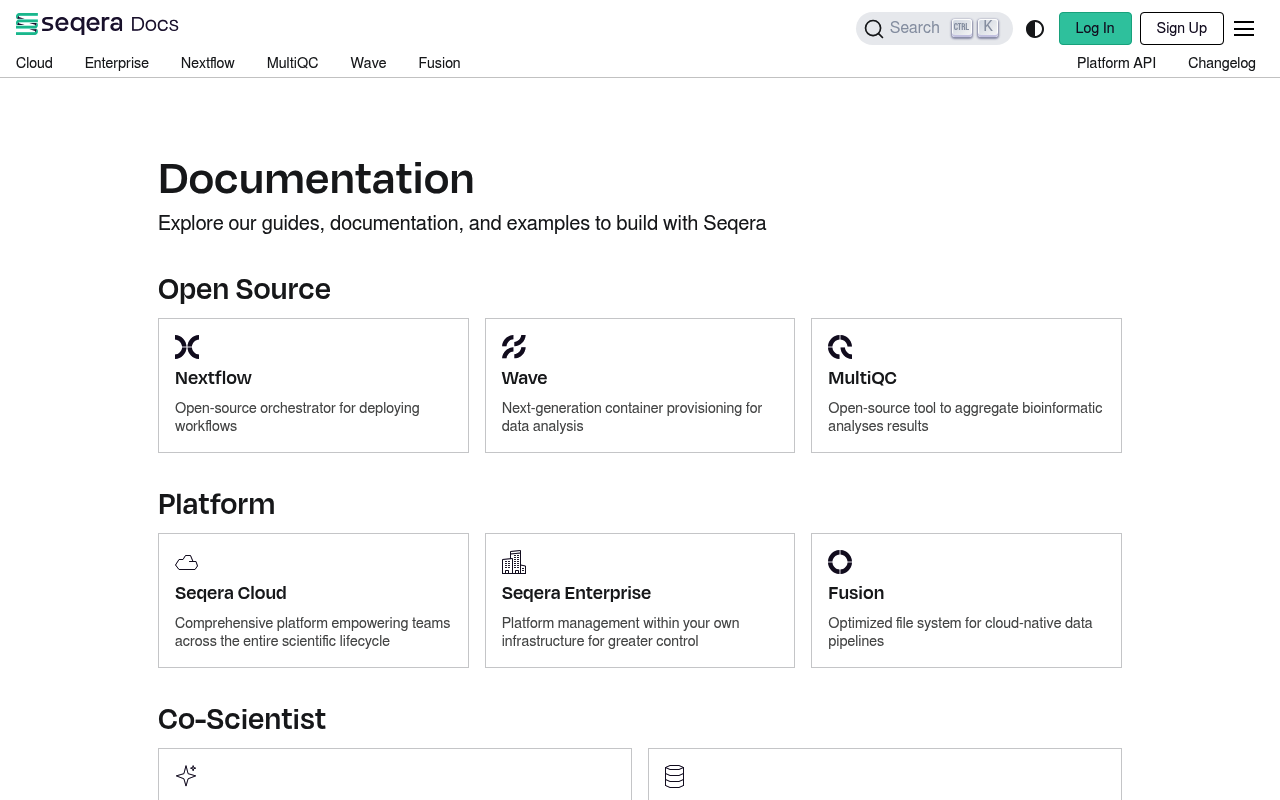Open the Wave card title

525,378
